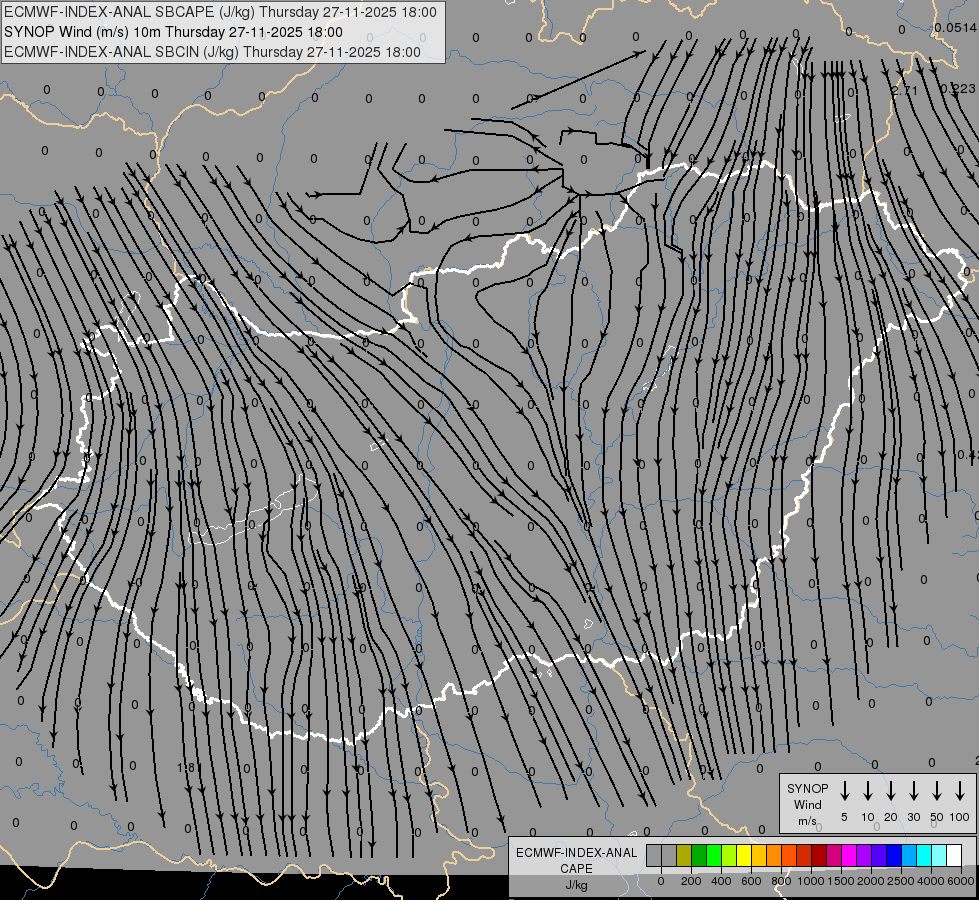Select the SBCIN title line
Screen dimensions: 979x900
click(x=212, y=52)
